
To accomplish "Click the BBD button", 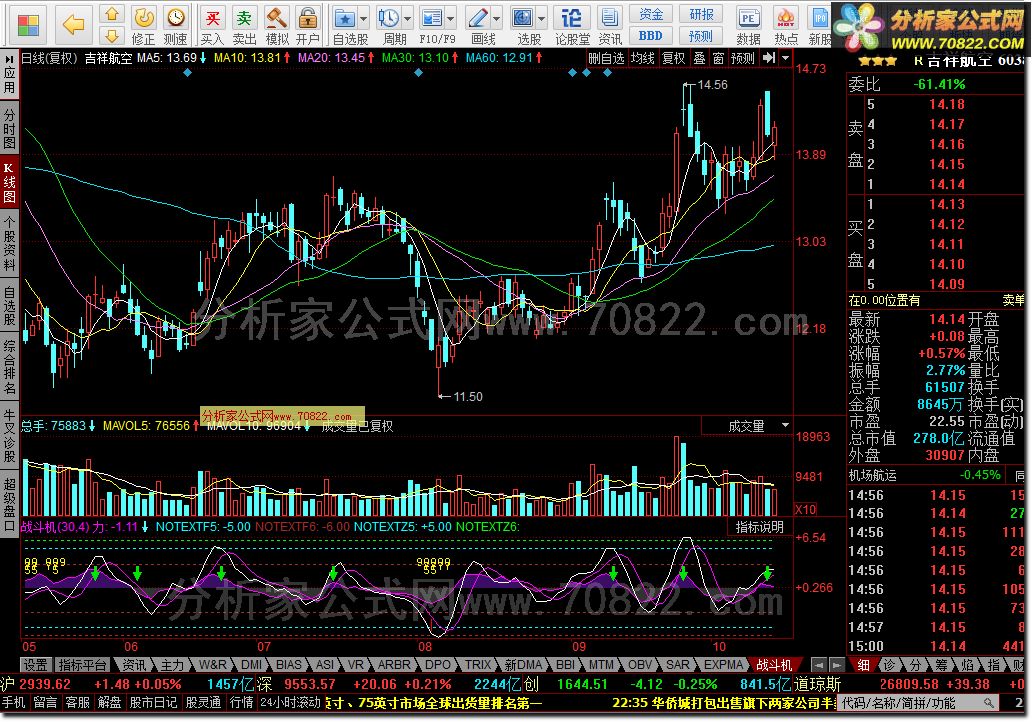I will pos(651,35).
